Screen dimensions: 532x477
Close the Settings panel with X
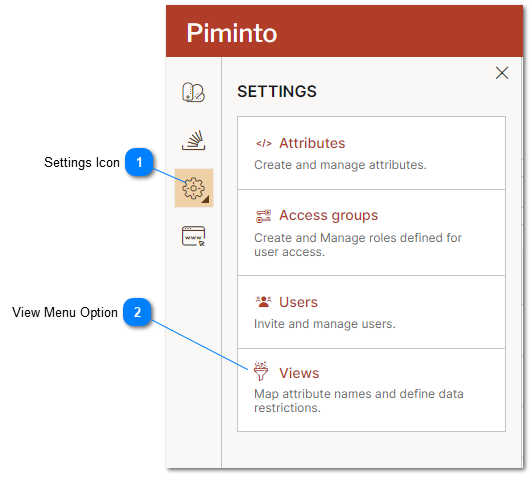[501, 73]
